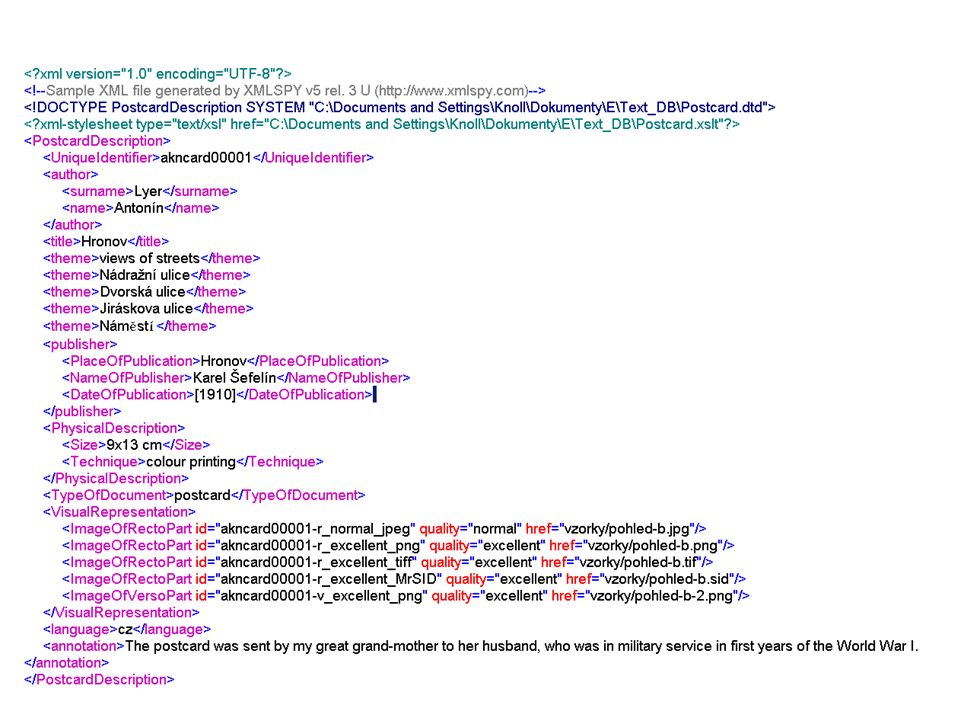This screenshot has height=720, width=960.
Task: Click the closing VisualRepresentation tag
Action: (x=121, y=613)
